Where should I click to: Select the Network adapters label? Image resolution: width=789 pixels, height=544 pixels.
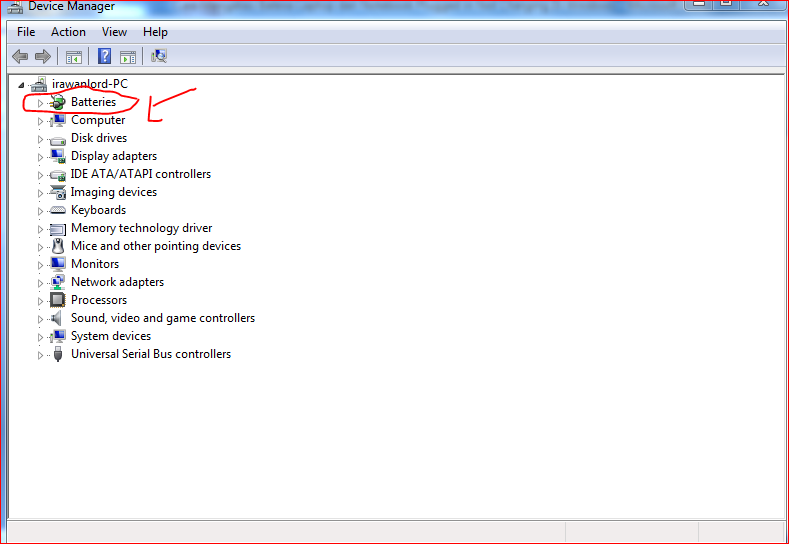coord(118,282)
